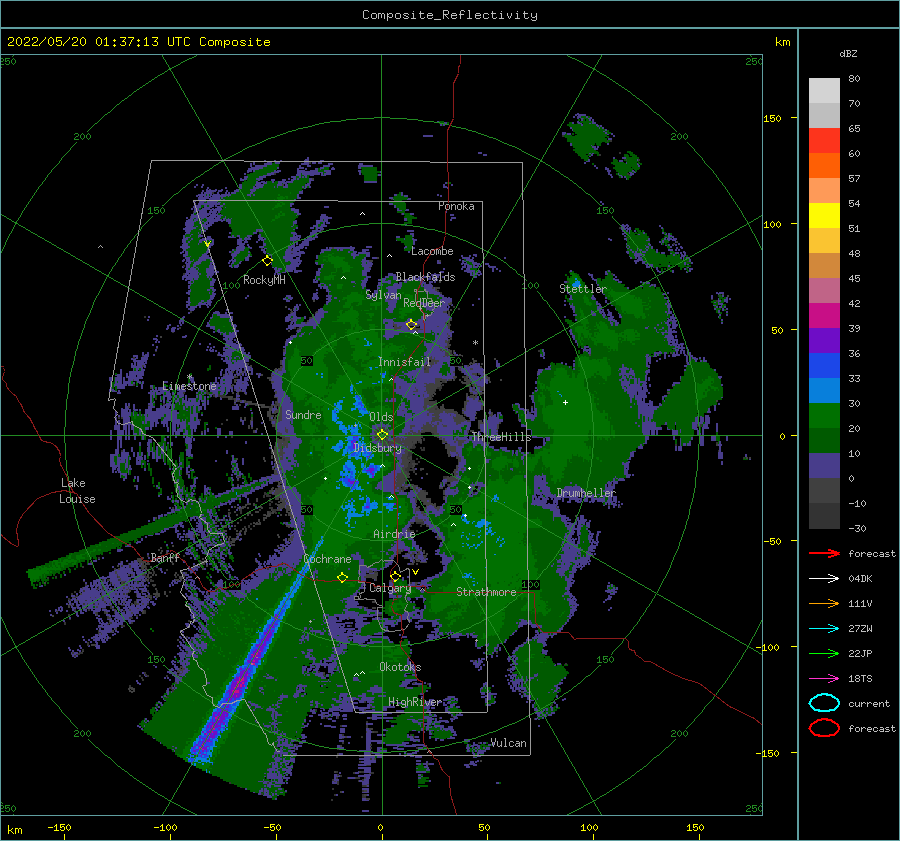Click the Olds city label

[x=381, y=417]
